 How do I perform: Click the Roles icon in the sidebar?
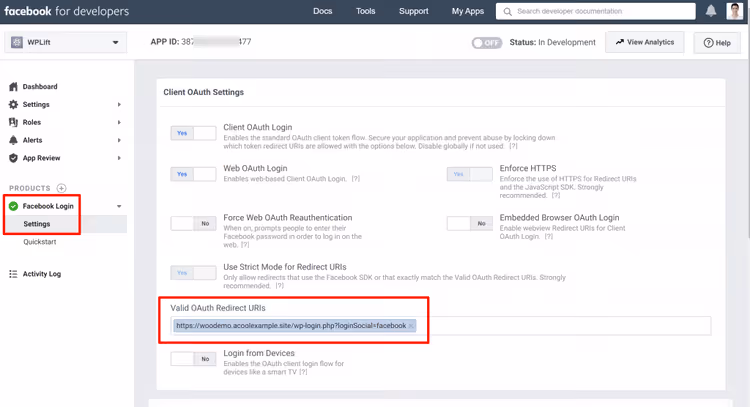(13, 122)
